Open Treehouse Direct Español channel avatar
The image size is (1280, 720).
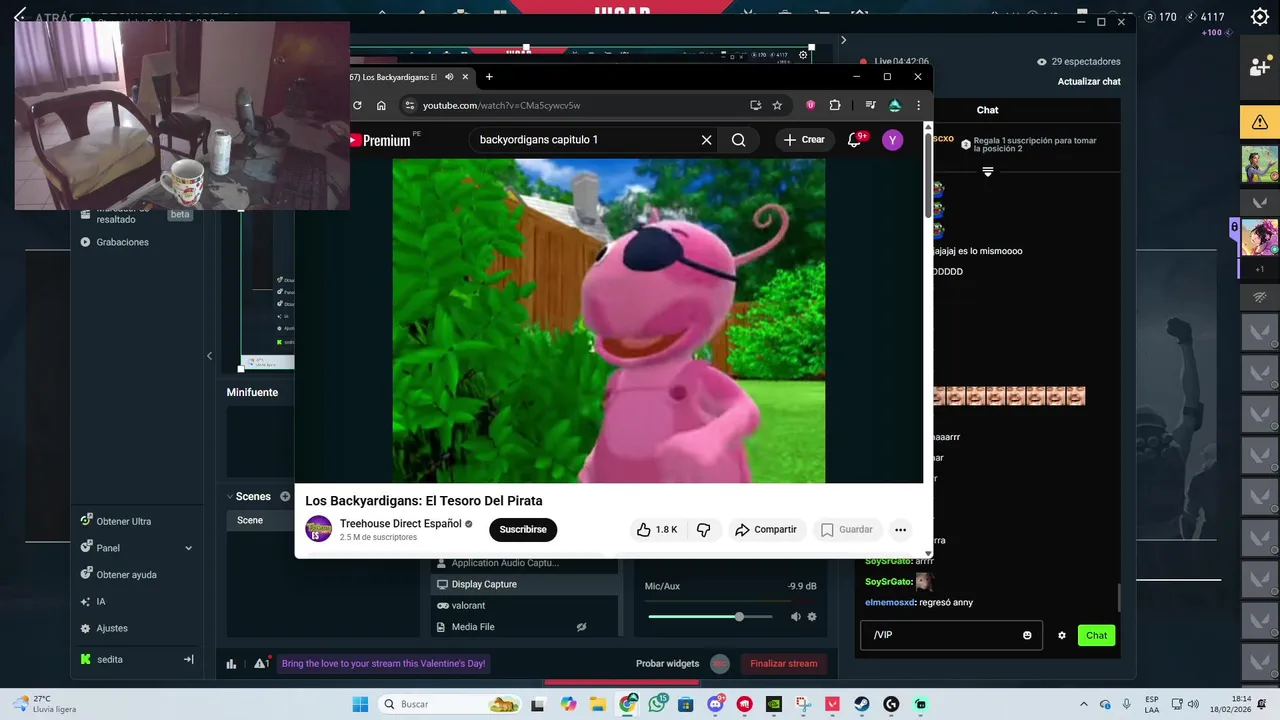click(x=318, y=529)
